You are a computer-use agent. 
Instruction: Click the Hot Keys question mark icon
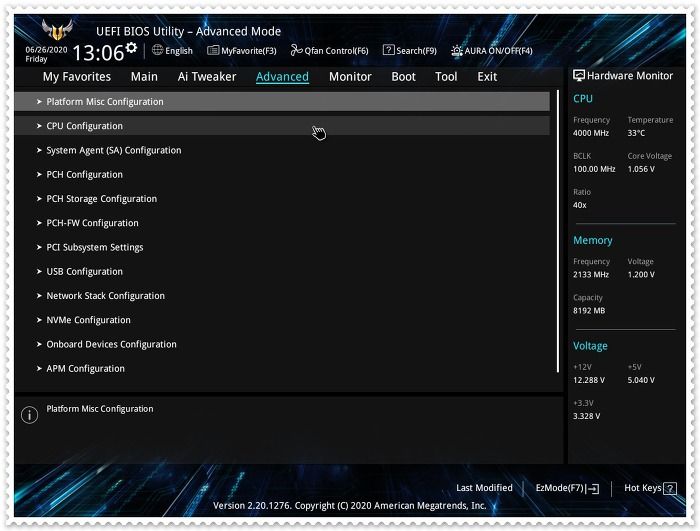pyautogui.click(x=670, y=489)
